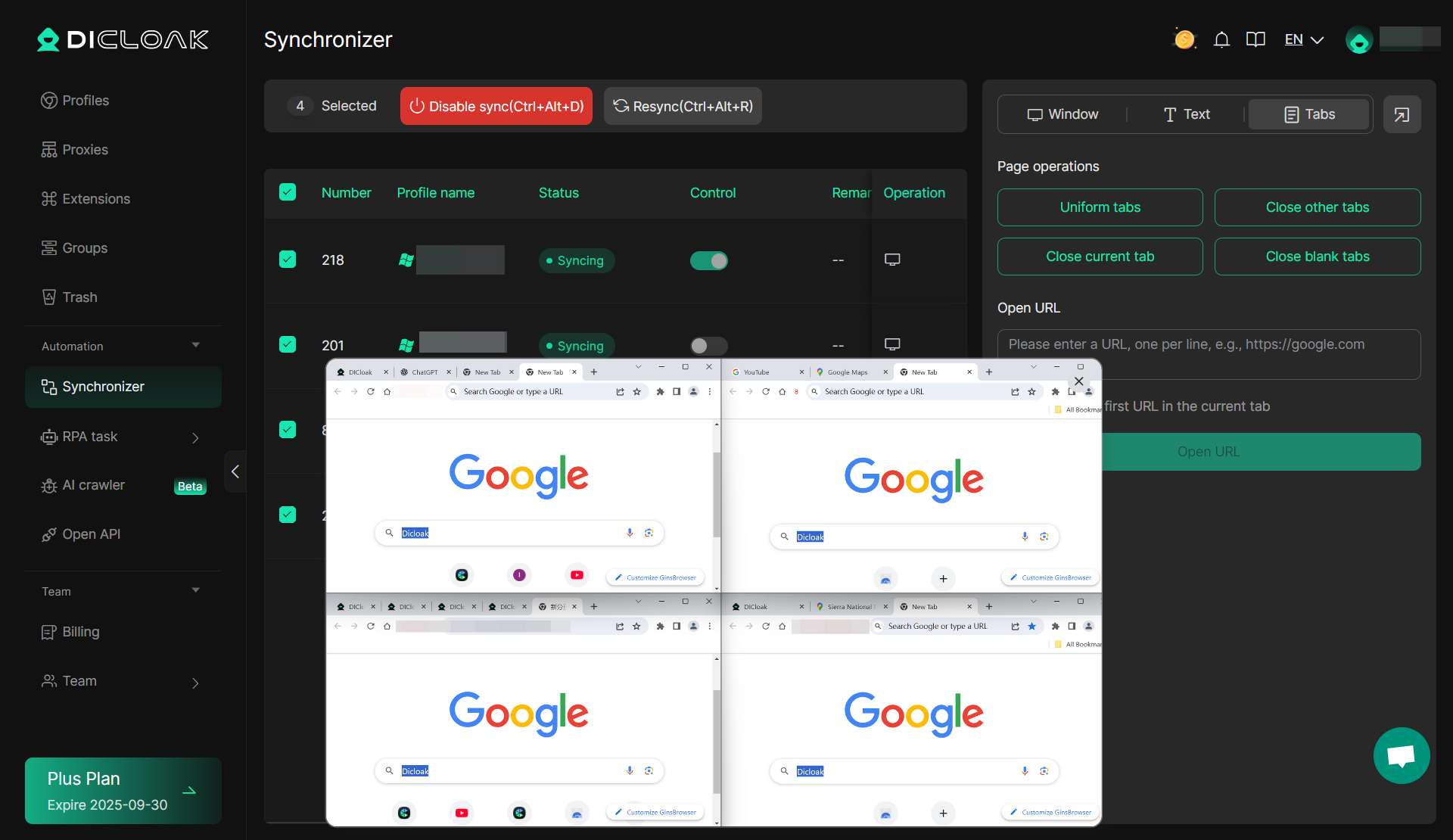Click the gold coin rewards icon
This screenshot has width=1453, height=840.
[x=1184, y=39]
